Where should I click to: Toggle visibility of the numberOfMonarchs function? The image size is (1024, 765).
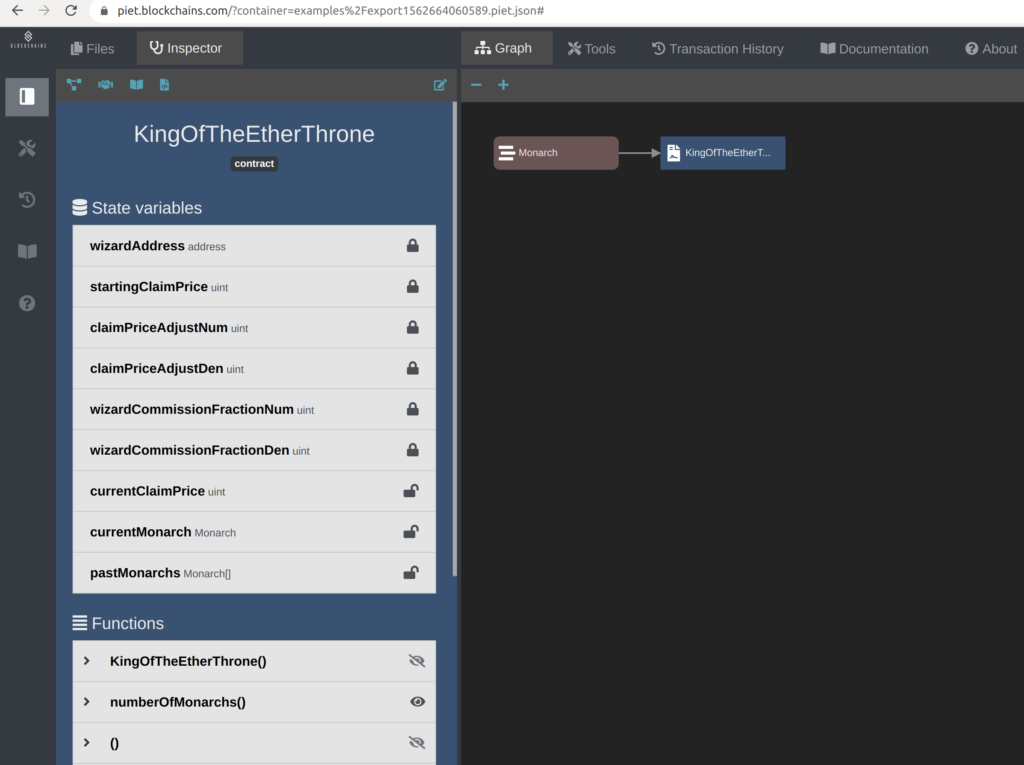point(417,702)
